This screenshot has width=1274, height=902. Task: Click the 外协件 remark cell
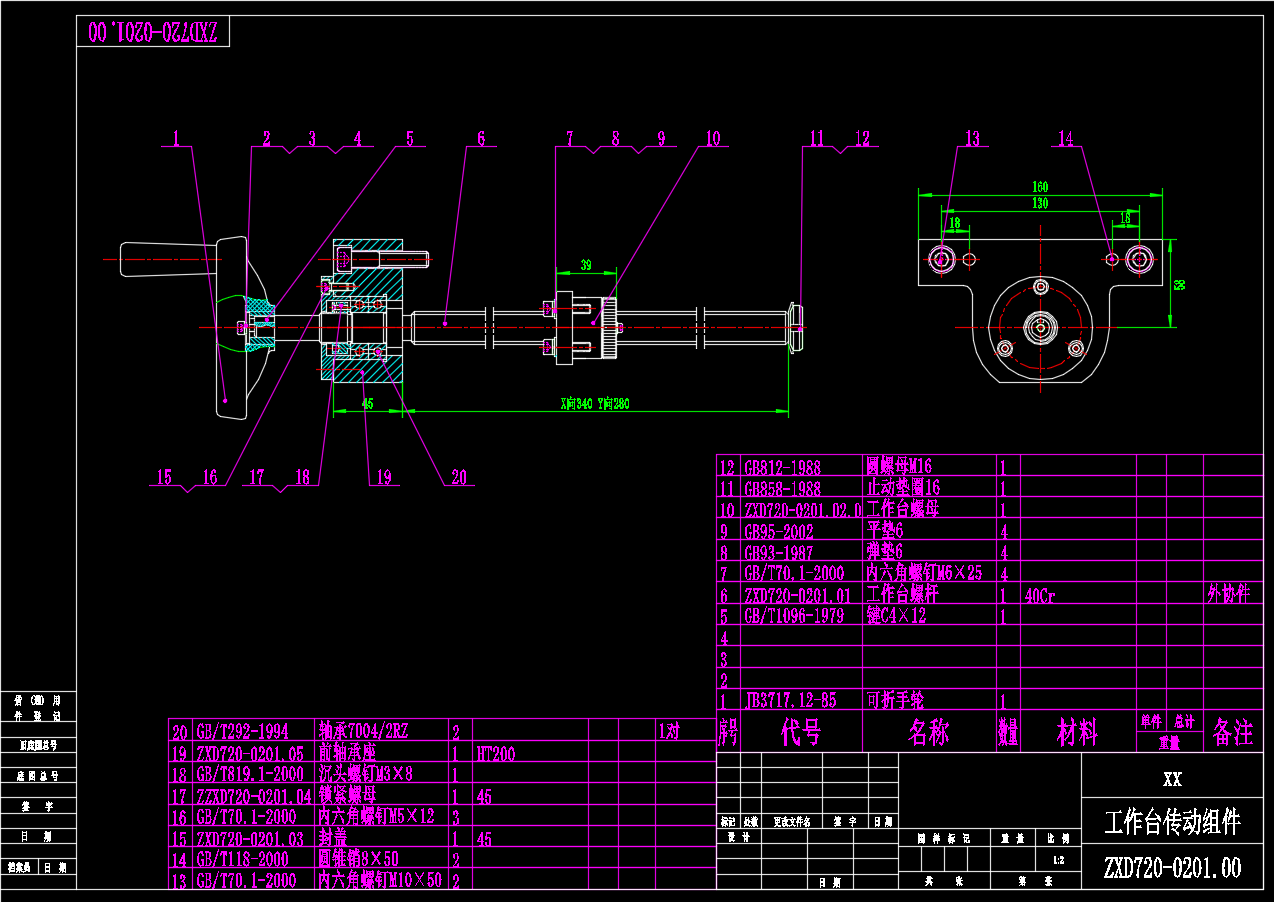click(x=1228, y=594)
